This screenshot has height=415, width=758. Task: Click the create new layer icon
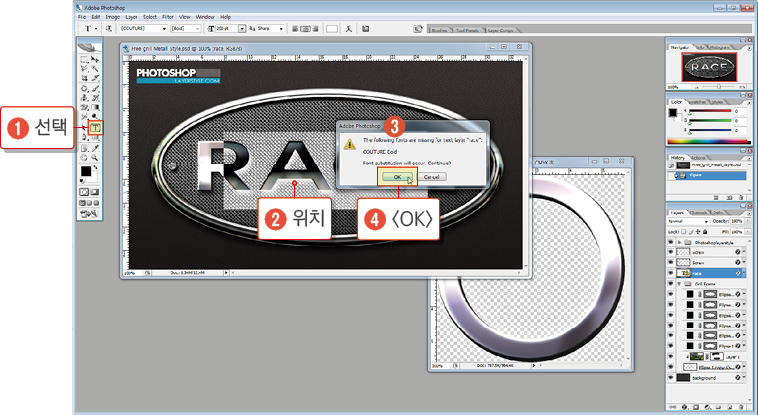coord(730,407)
